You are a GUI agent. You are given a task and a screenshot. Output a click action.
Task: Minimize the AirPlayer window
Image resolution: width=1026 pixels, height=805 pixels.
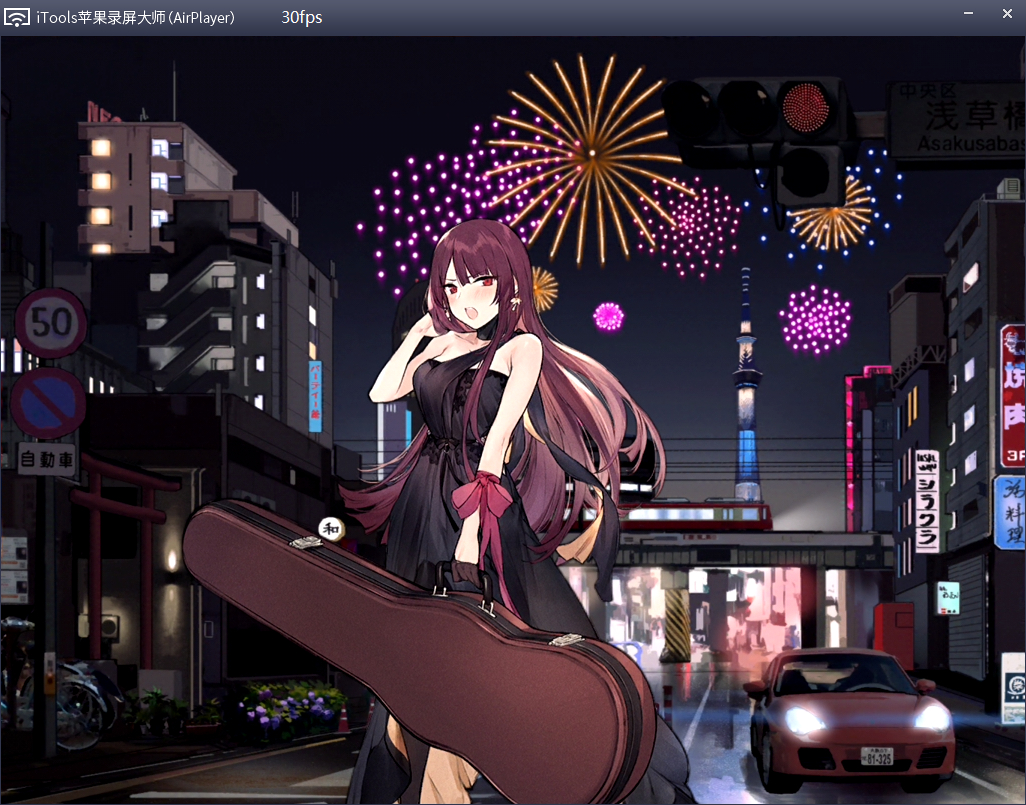click(968, 14)
